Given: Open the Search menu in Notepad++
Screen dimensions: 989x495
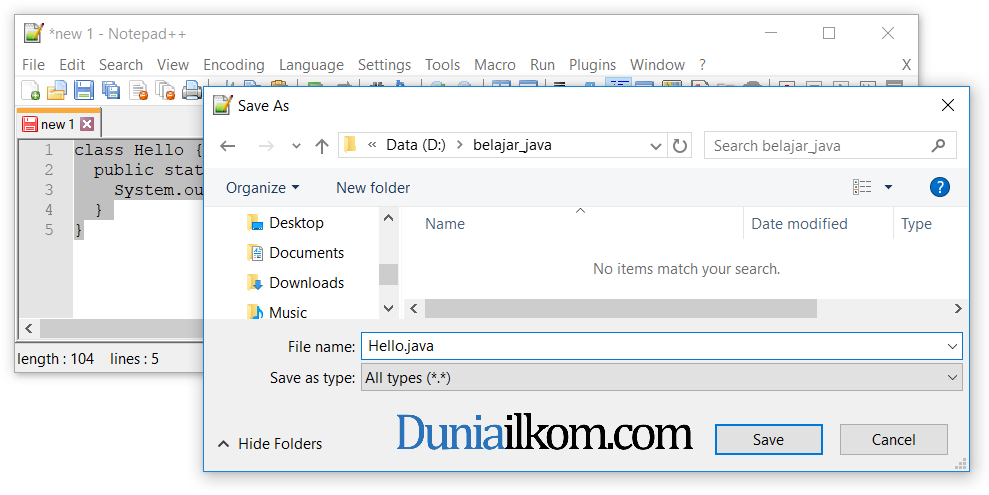Looking at the screenshot, I should pyautogui.click(x=120, y=65).
